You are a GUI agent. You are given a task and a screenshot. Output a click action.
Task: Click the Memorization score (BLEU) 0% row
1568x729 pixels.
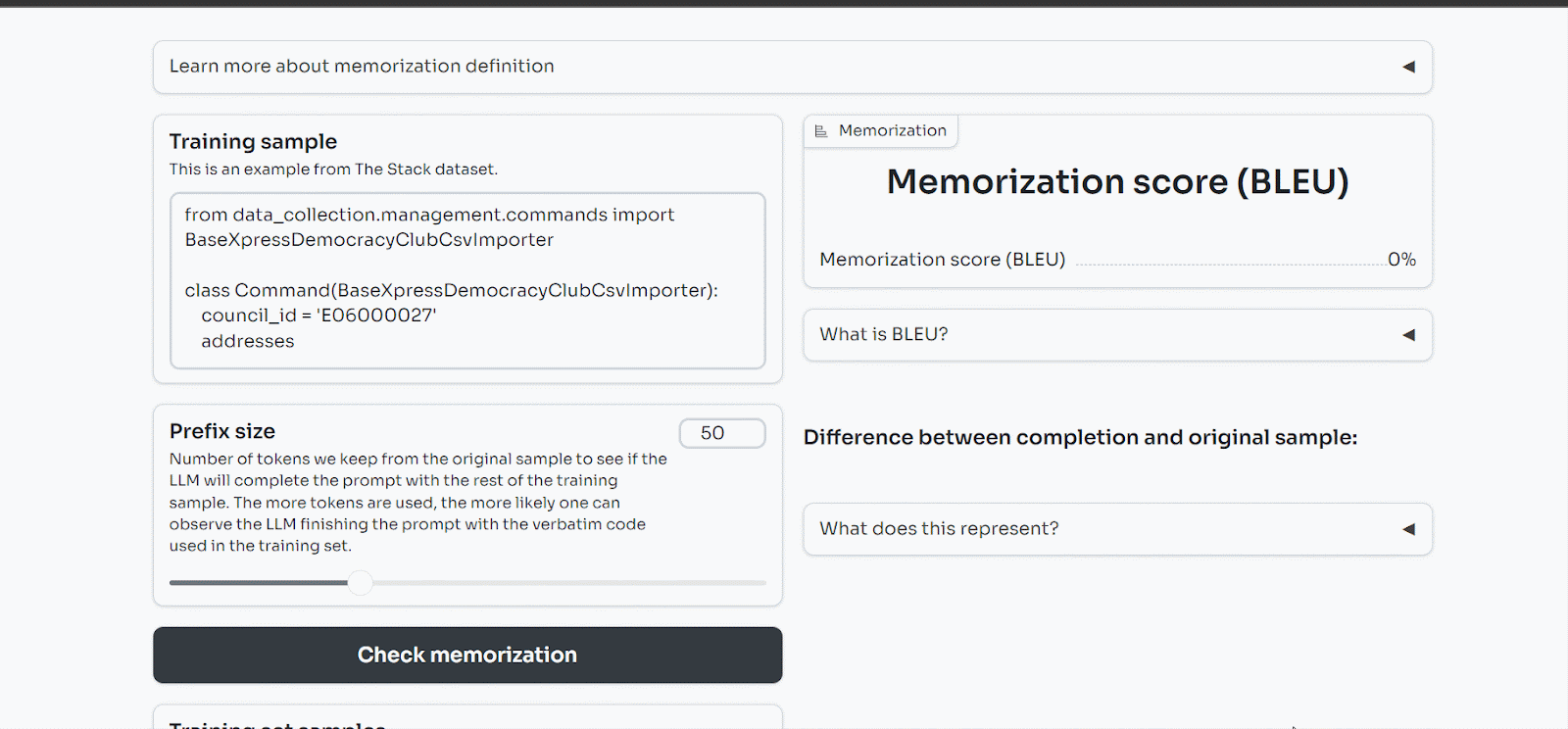[1117, 260]
